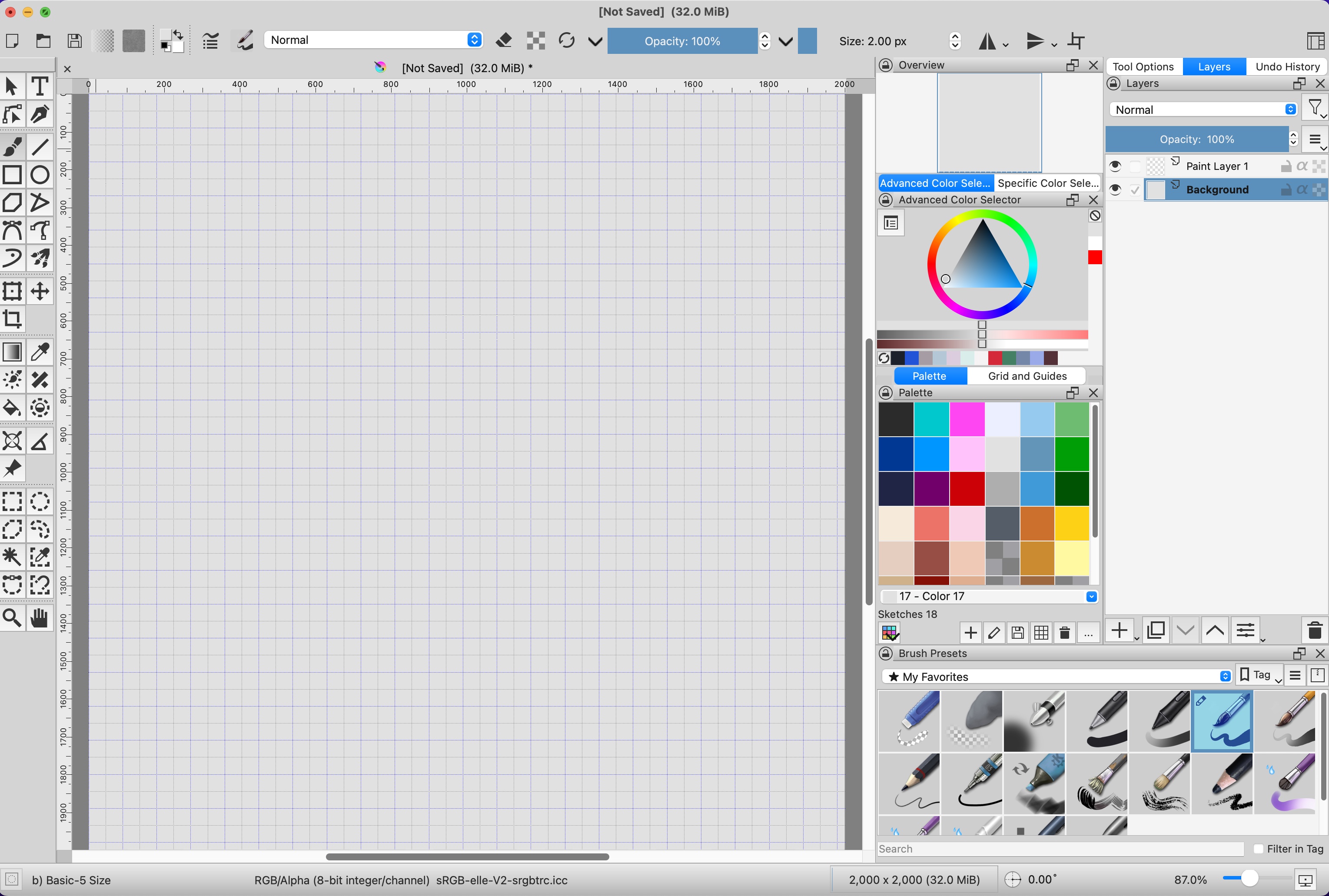The width and height of the screenshot is (1329, 896).
Task: Select the Fill tool
Action: coord(12,408)
